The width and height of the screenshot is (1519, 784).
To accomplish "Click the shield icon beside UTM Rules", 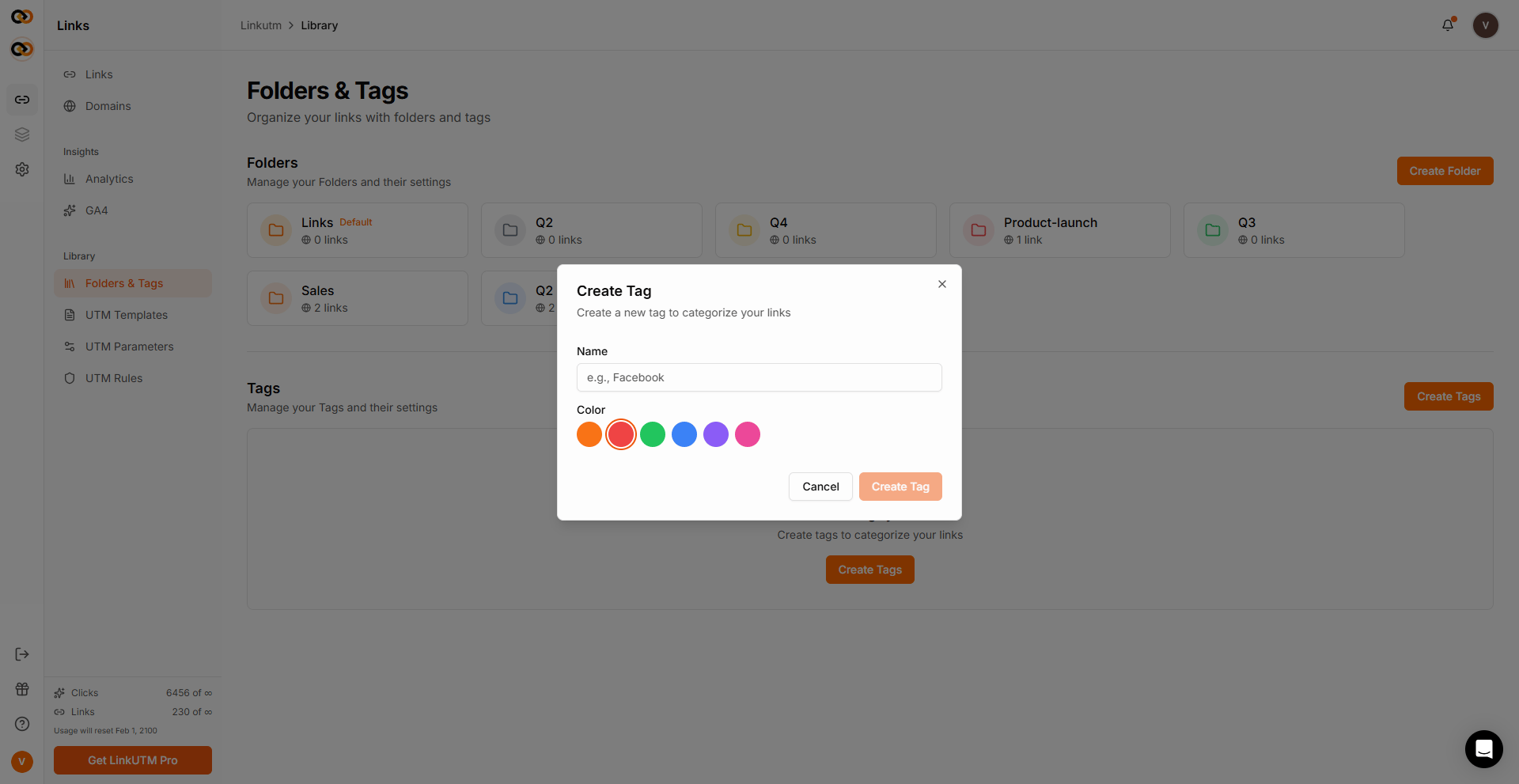I will [70, 378].
